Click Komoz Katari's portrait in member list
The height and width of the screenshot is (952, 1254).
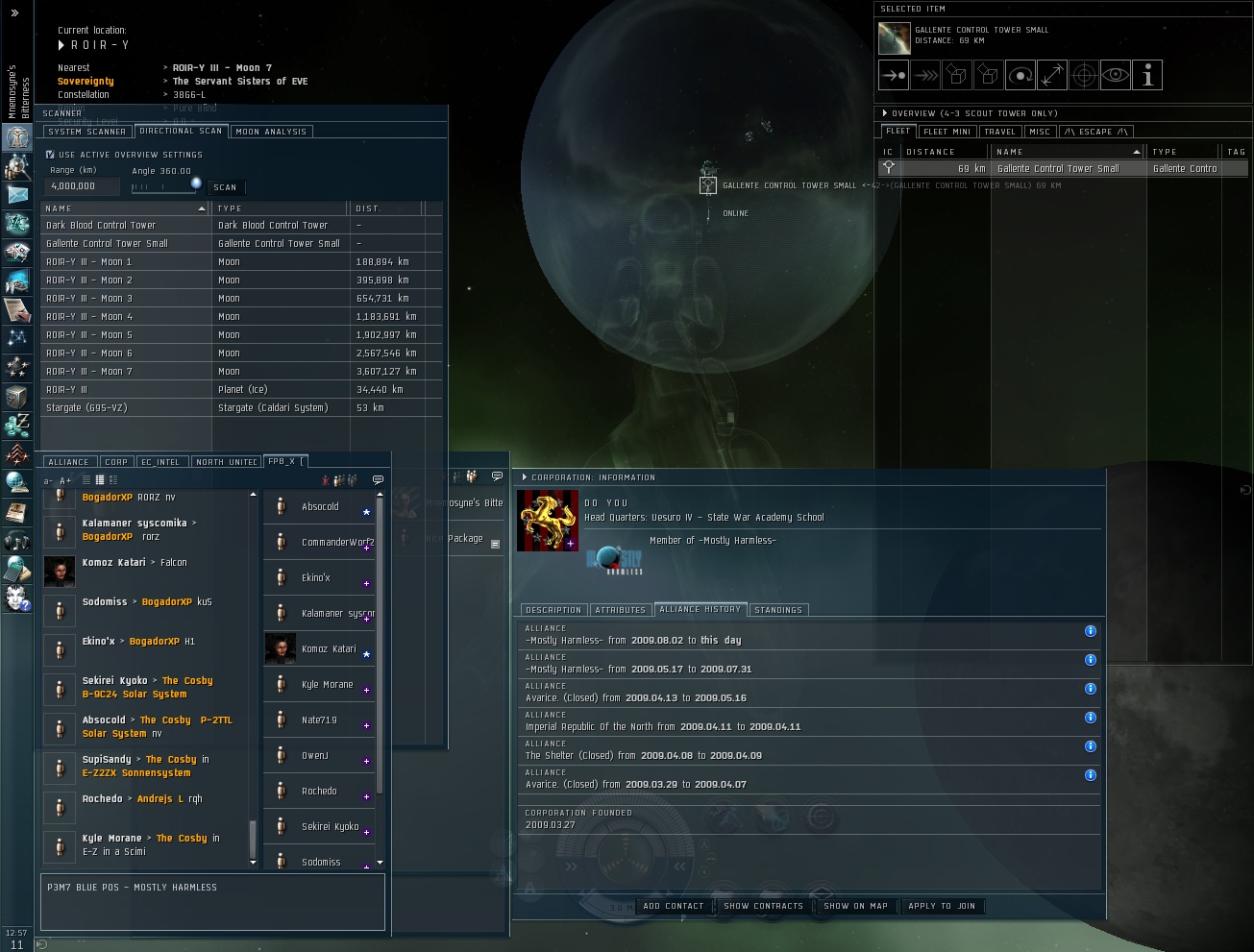(x=281, y=648)
